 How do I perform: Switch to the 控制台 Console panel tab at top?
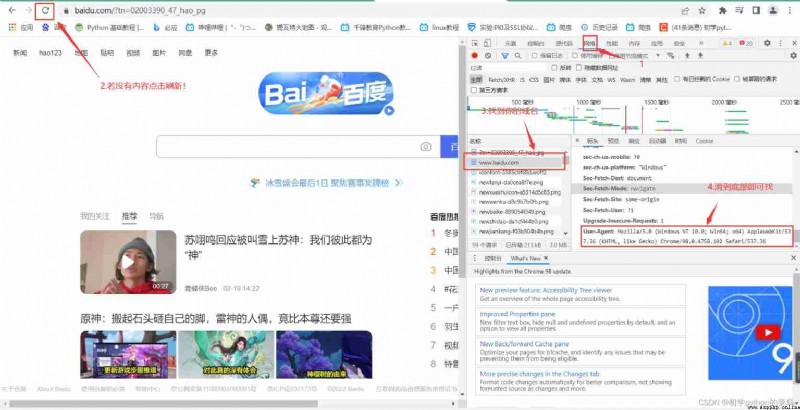pos(536,44)
